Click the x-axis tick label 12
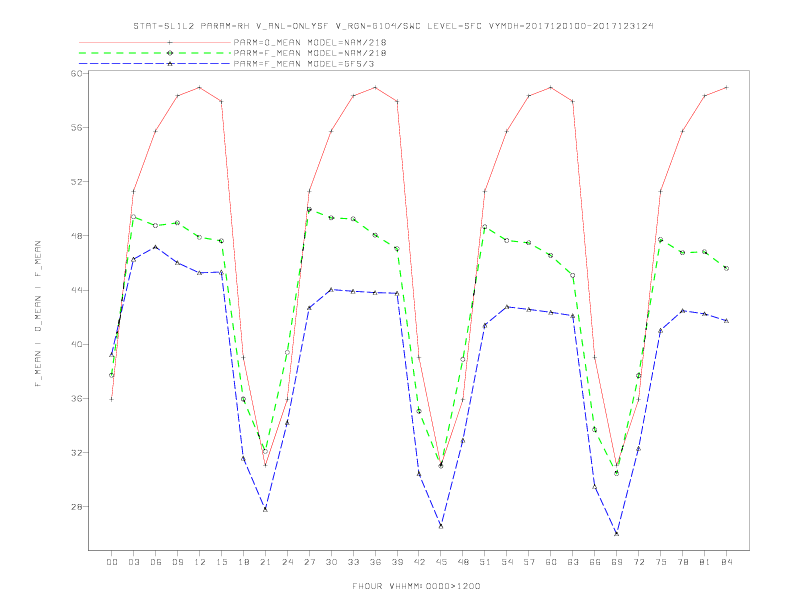The height and width of the screenshot is (612, 792). click(200, 562)
